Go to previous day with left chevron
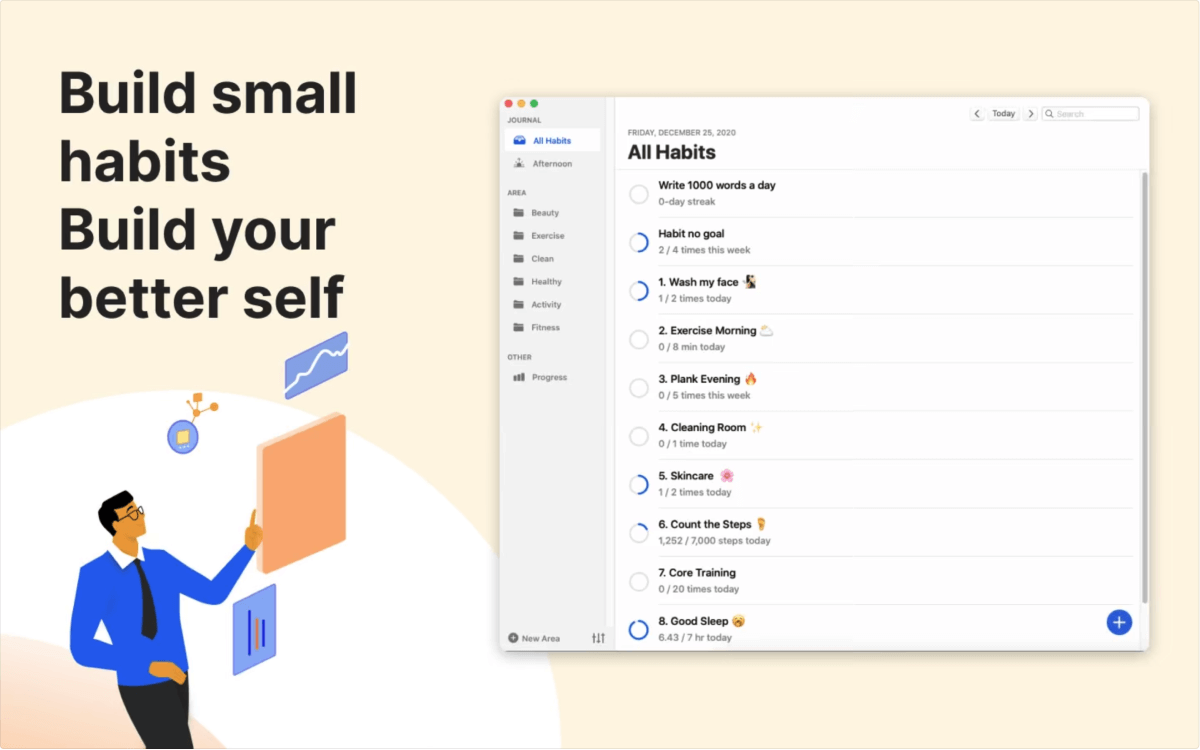Screen dimensions: 1200x750 977,113
